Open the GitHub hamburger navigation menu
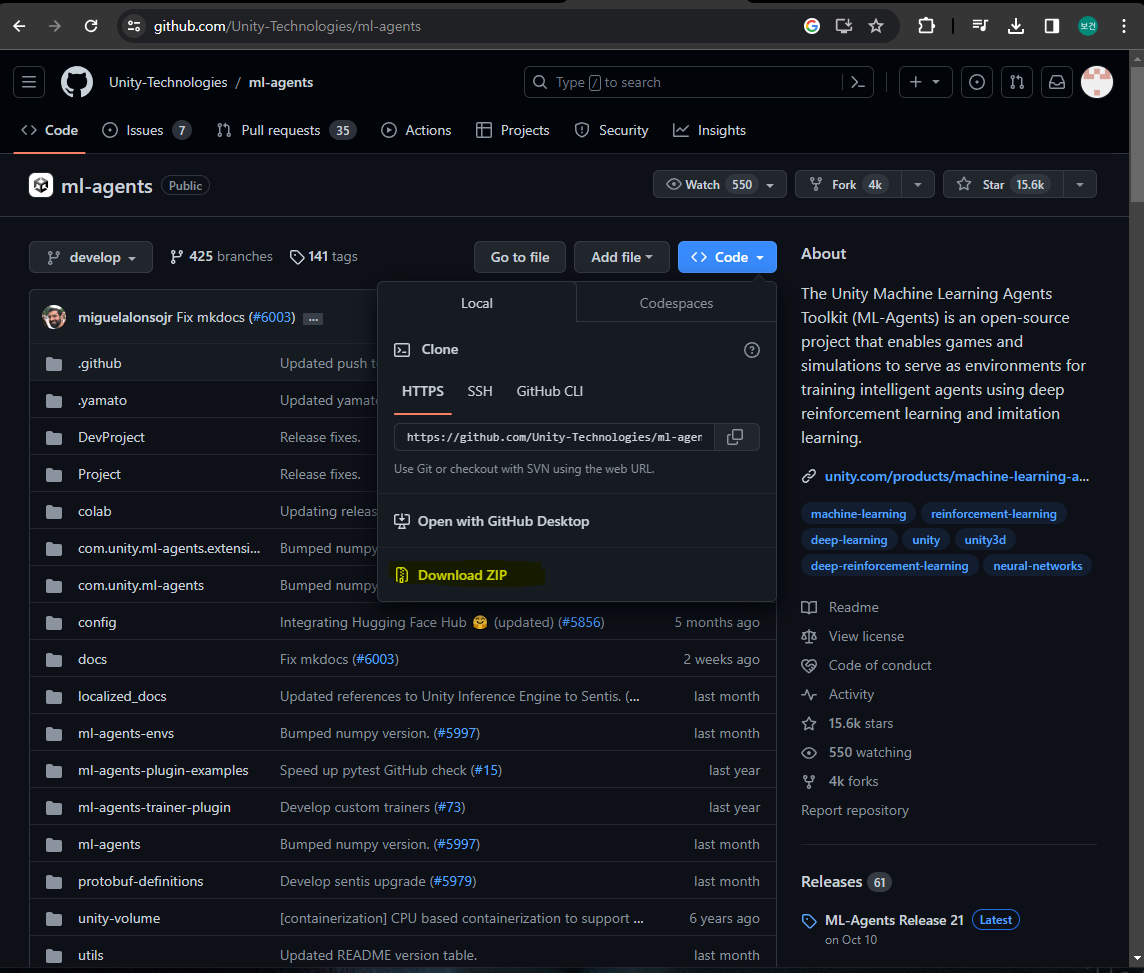The height and width of the screenshot is (973, 1144). coord(29,82)
